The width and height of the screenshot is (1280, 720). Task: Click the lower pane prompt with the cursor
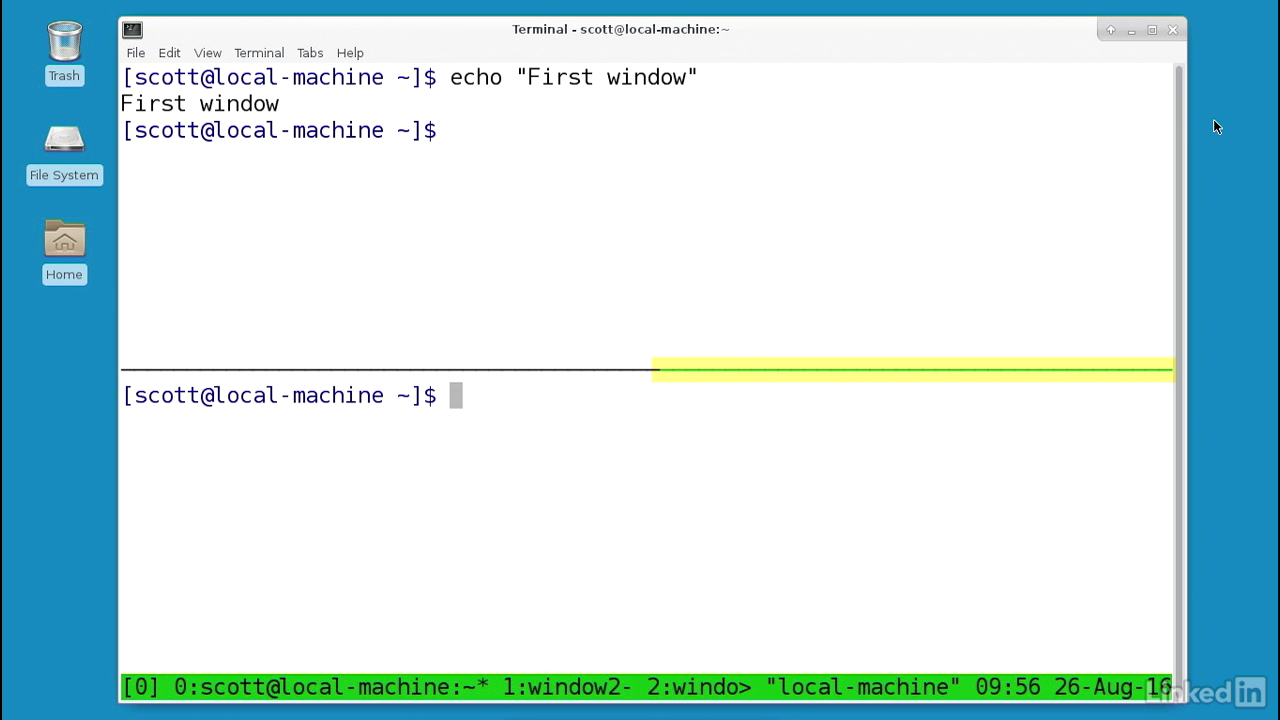pos(292,396)
